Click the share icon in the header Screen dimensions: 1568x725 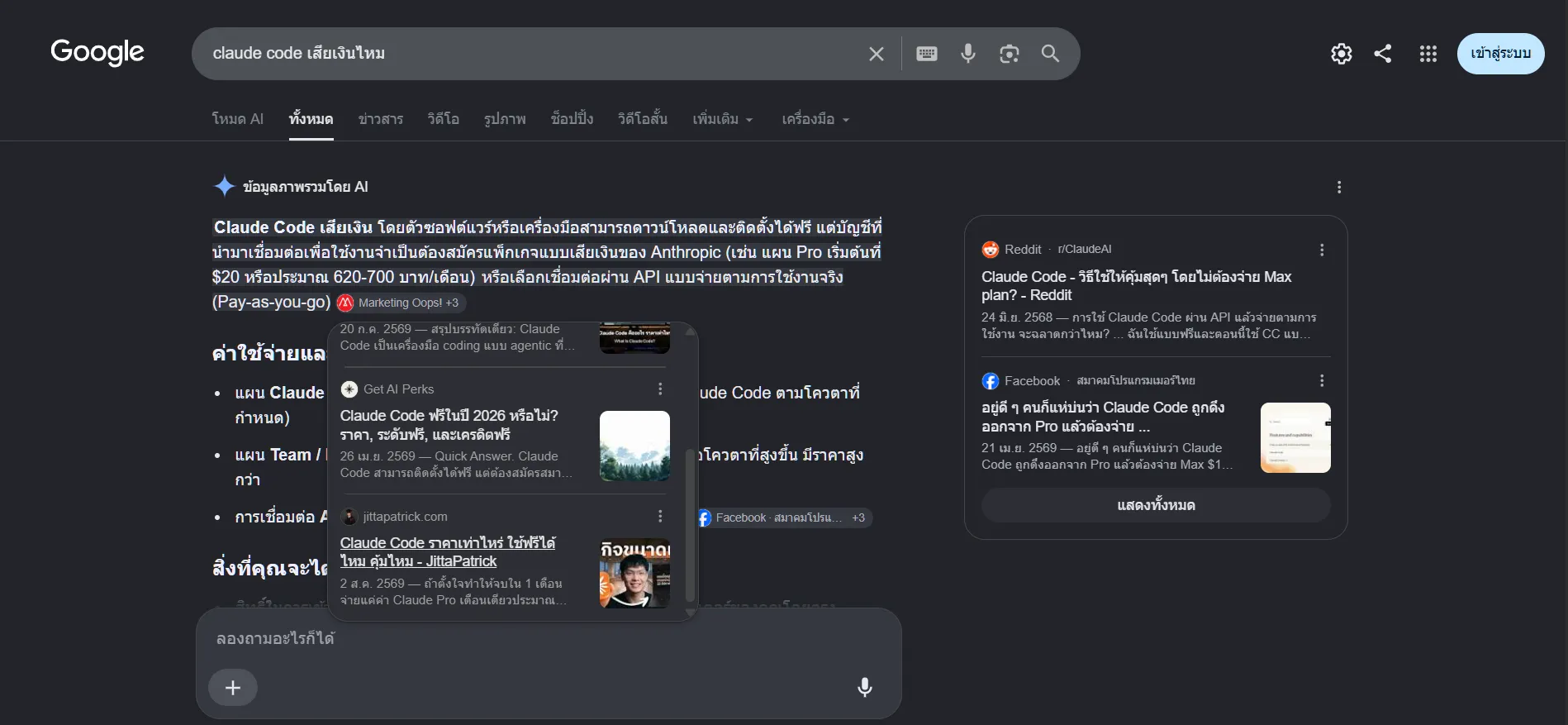(1383, 54)
